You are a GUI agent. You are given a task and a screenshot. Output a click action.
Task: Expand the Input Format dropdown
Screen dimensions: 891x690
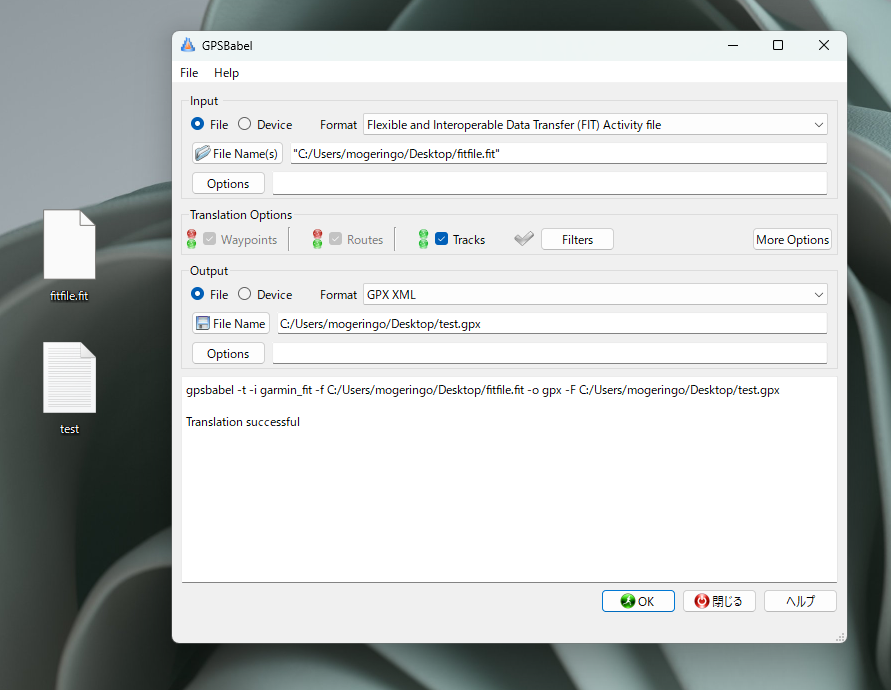click(595, 124)
